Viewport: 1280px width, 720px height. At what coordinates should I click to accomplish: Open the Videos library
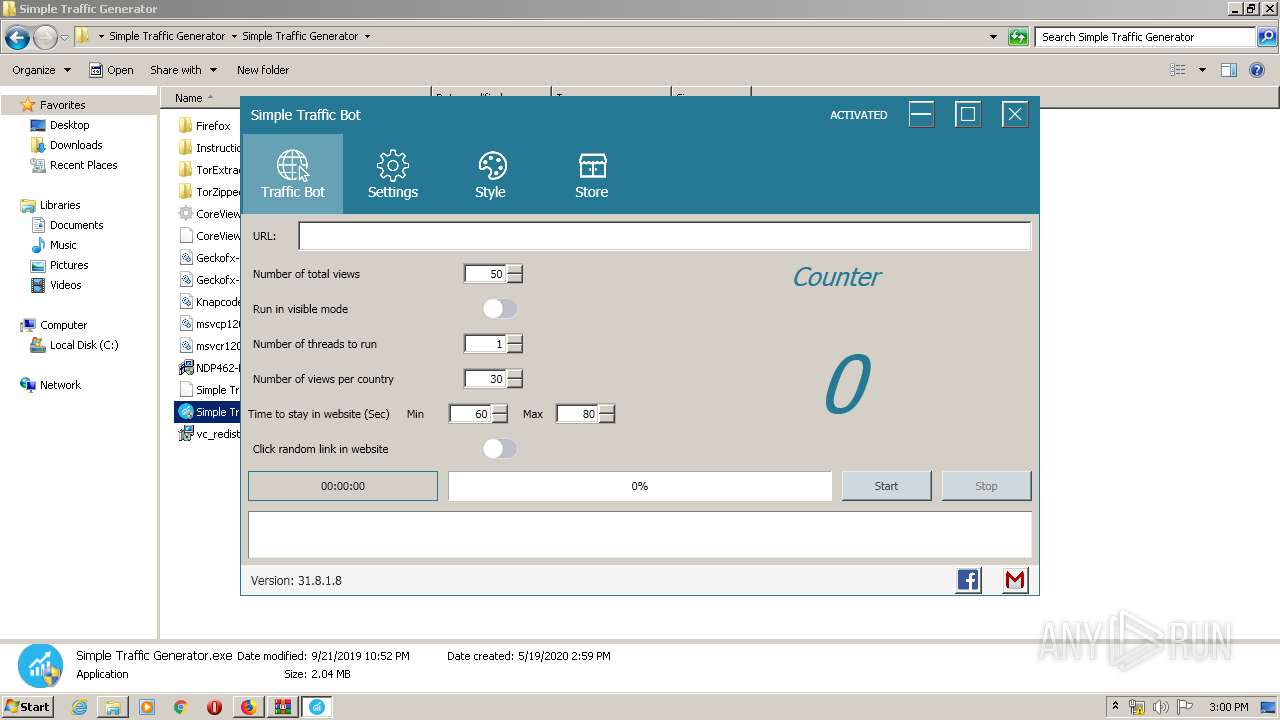point(65,285)
